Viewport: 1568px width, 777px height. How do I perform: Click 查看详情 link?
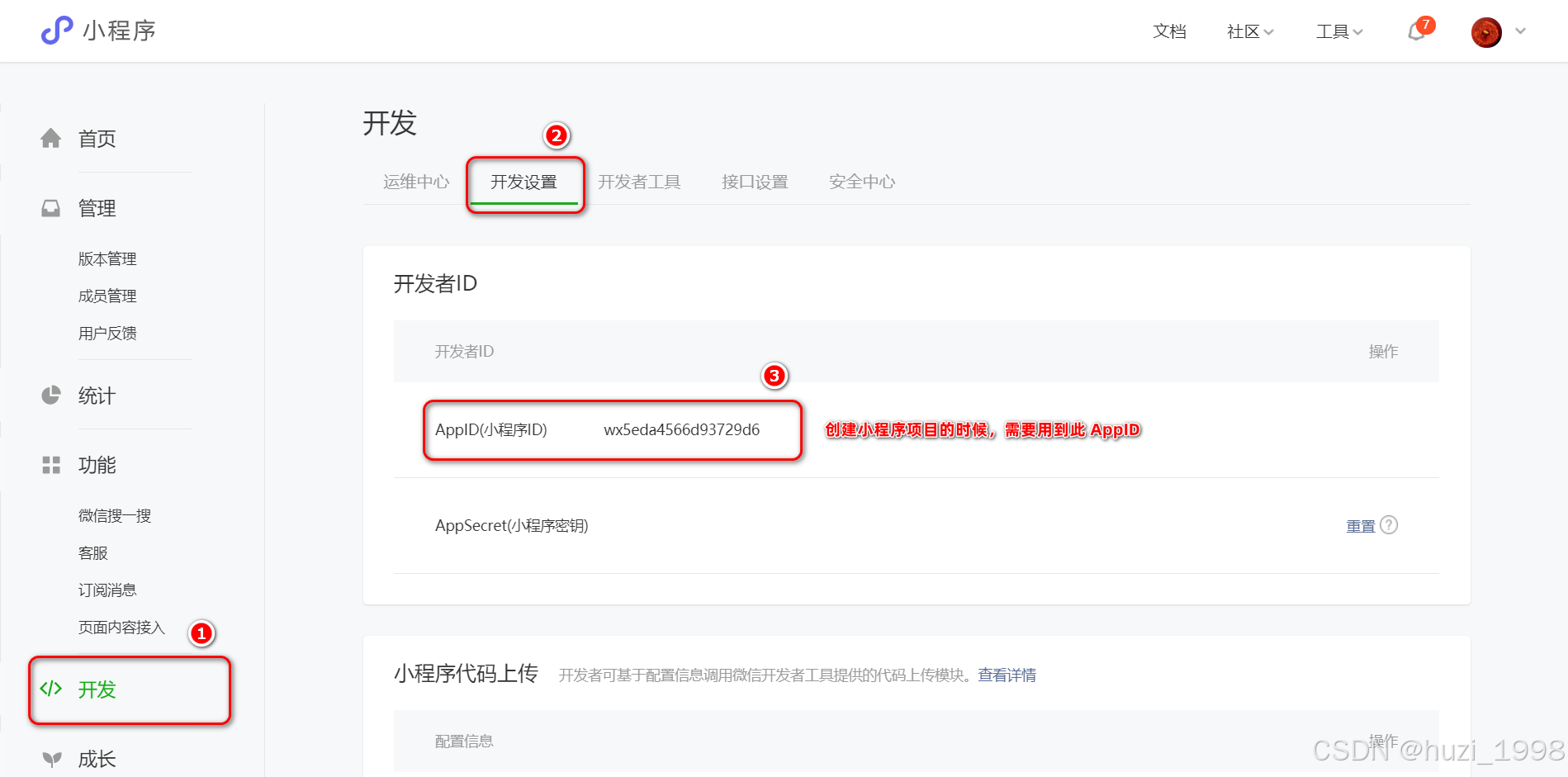1007,675
